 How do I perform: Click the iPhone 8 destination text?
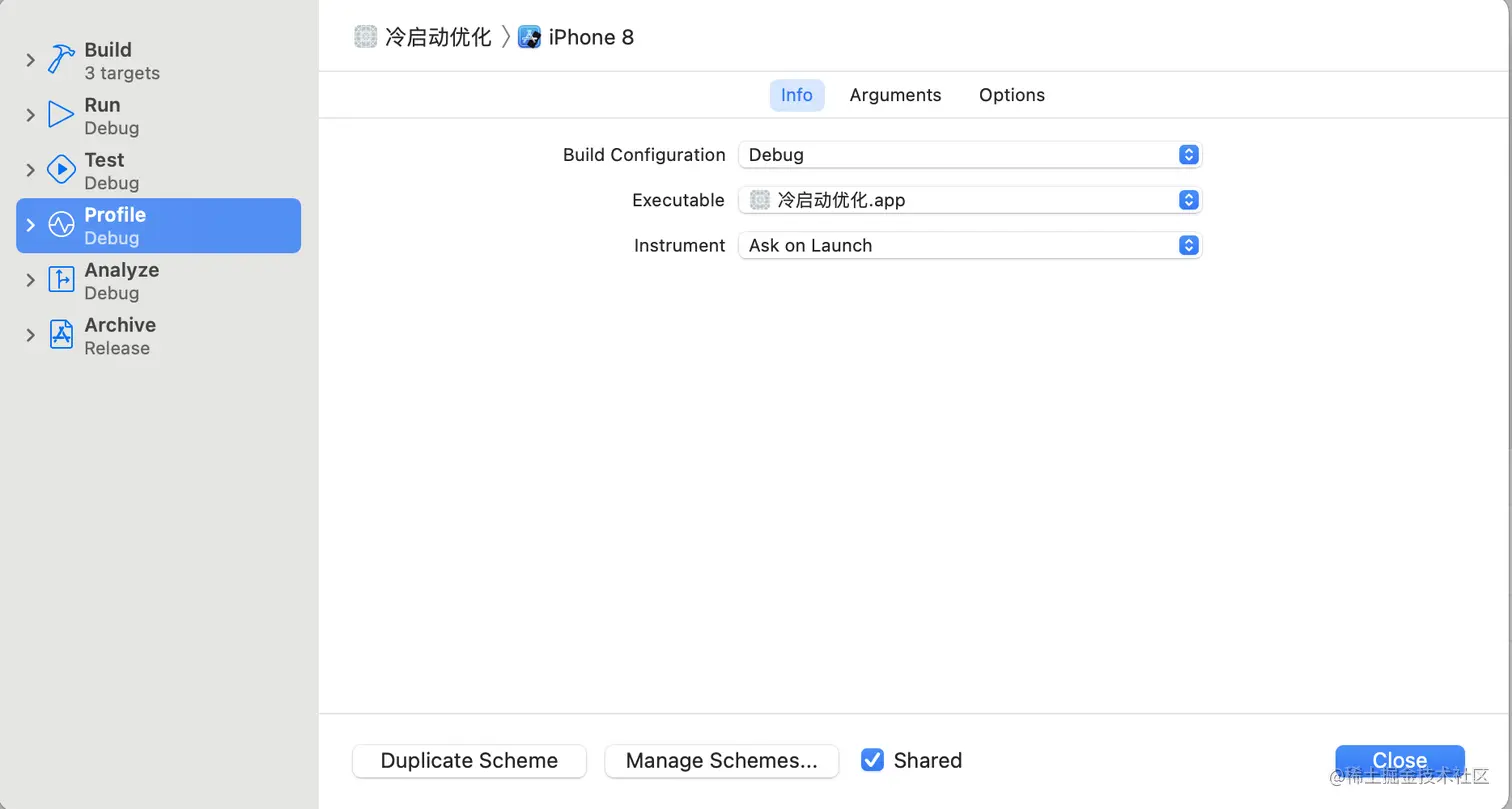(591, 37)
